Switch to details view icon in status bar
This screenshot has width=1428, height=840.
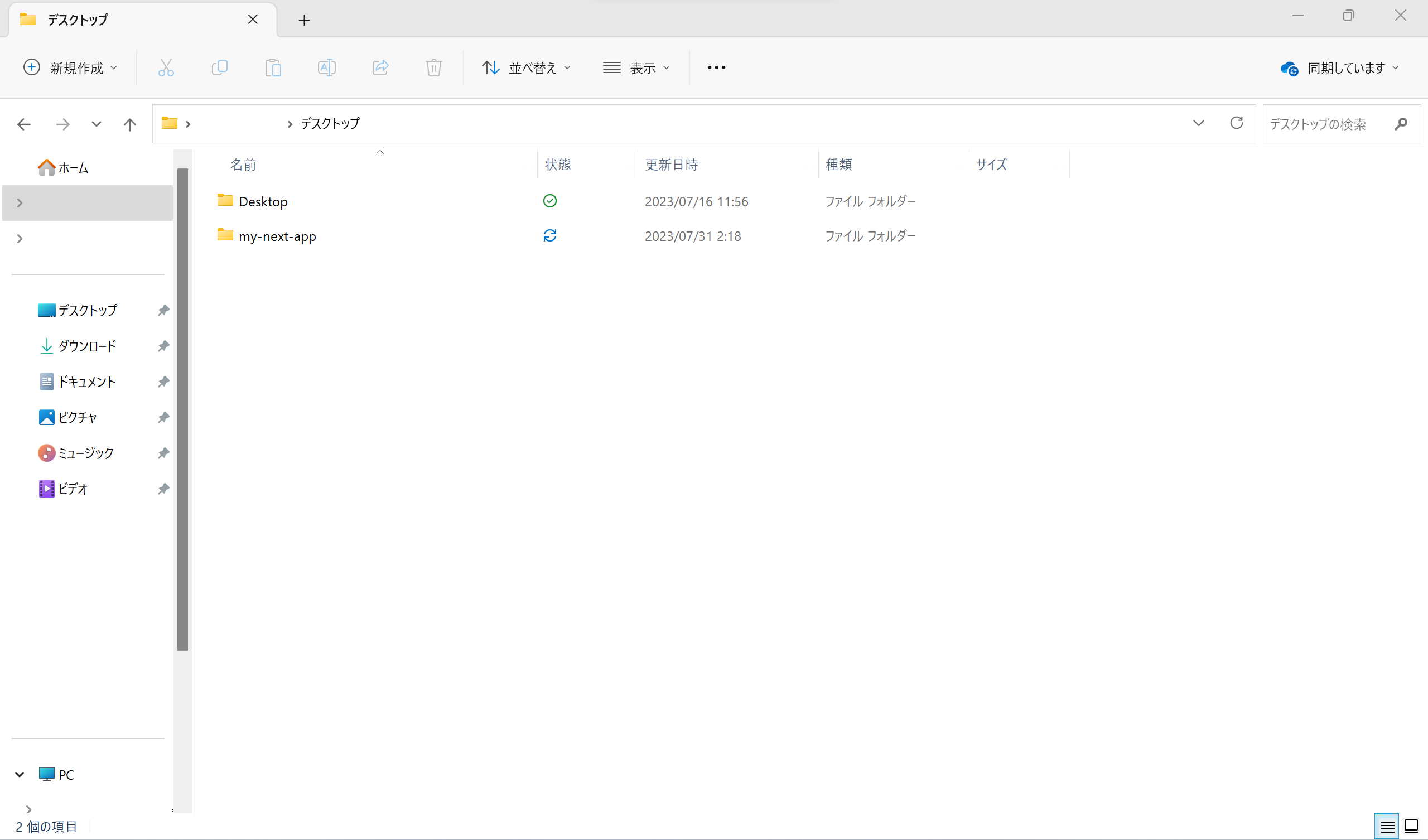coord(1387,827)
